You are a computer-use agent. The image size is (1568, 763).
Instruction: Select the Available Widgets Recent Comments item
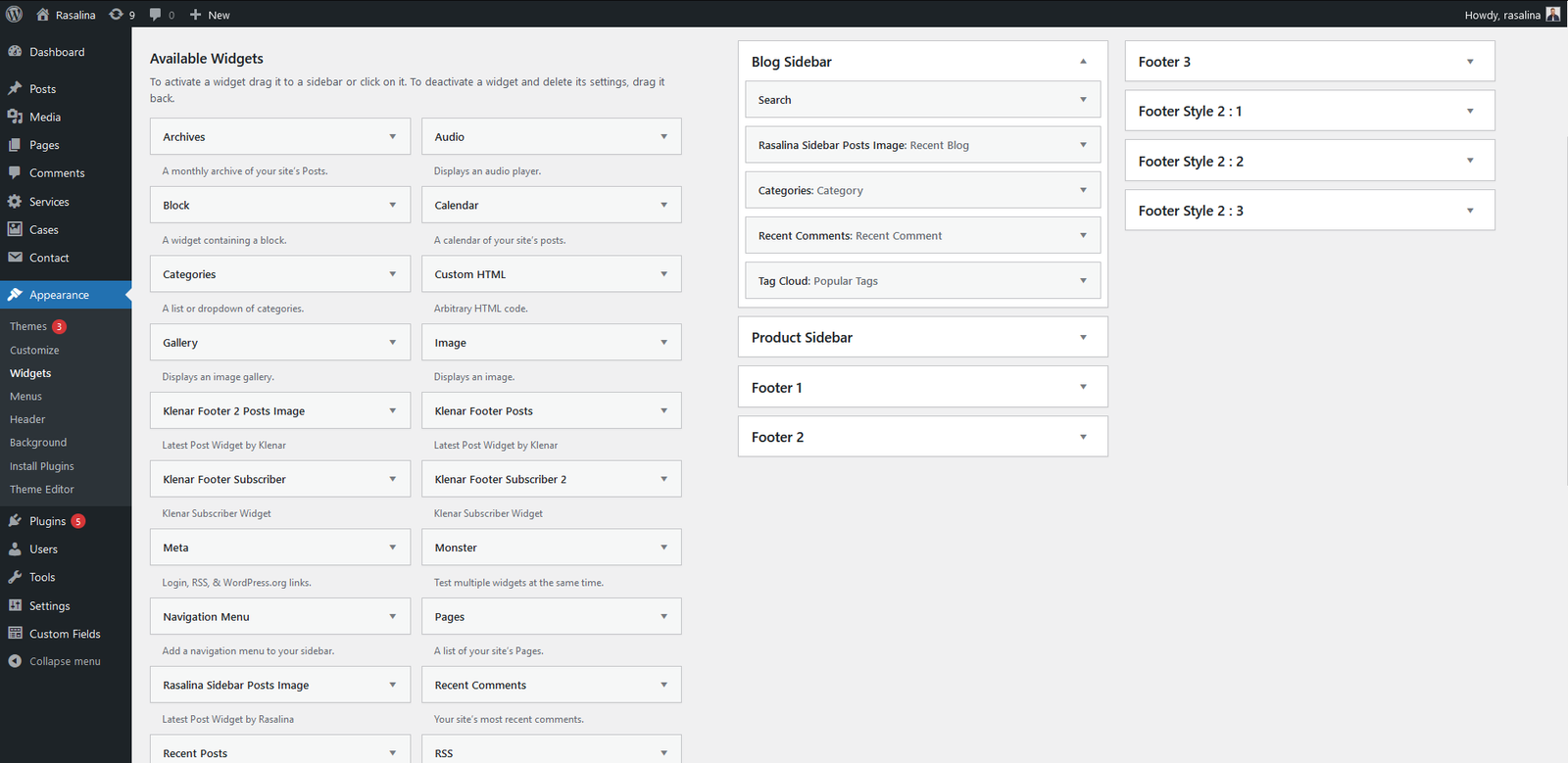coord(552,685)
